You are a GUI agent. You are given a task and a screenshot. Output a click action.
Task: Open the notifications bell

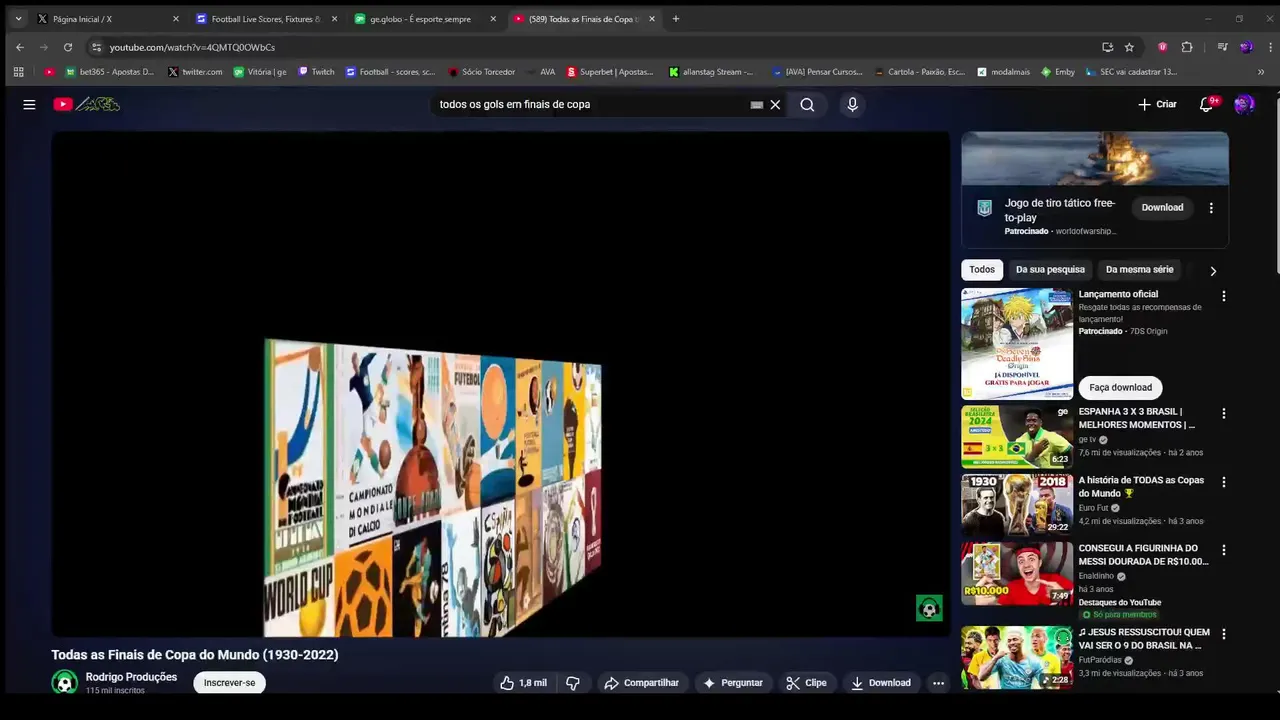tap(1206, 104)
